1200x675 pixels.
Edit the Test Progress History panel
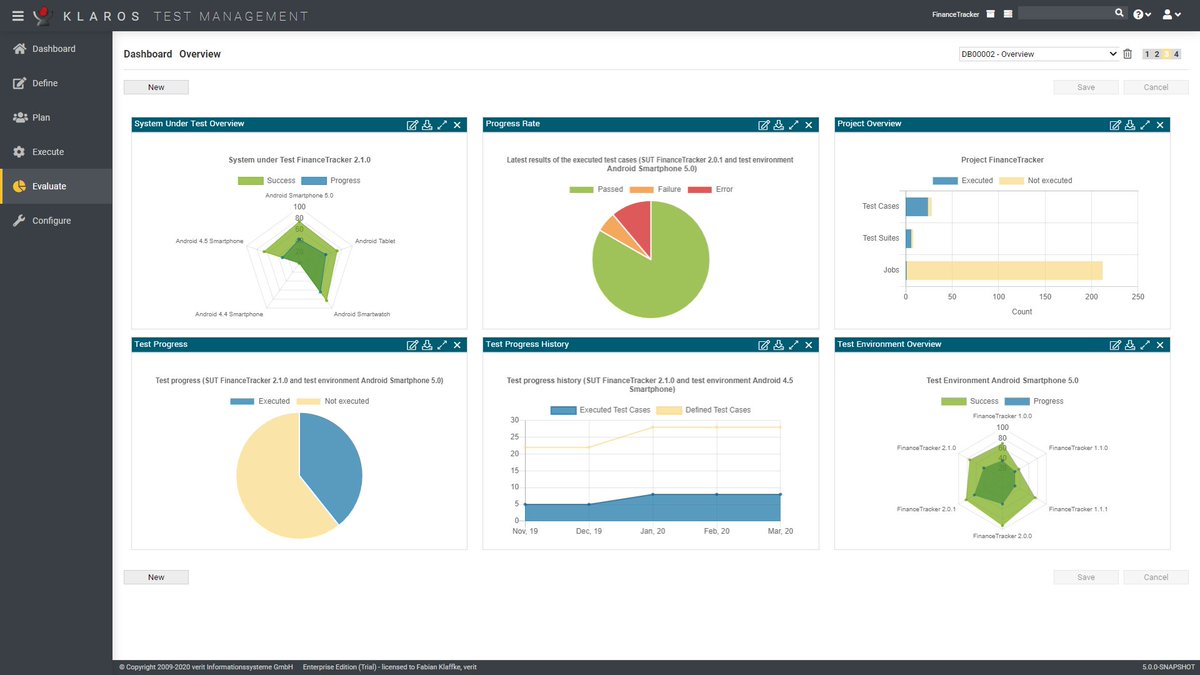[764, 345]
